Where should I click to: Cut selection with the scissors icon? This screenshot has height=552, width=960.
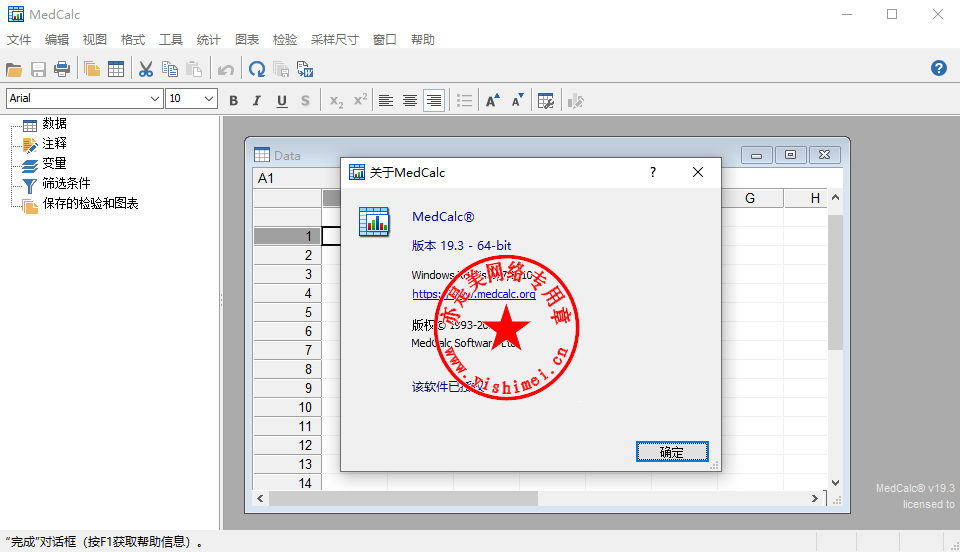pos(146,69)
